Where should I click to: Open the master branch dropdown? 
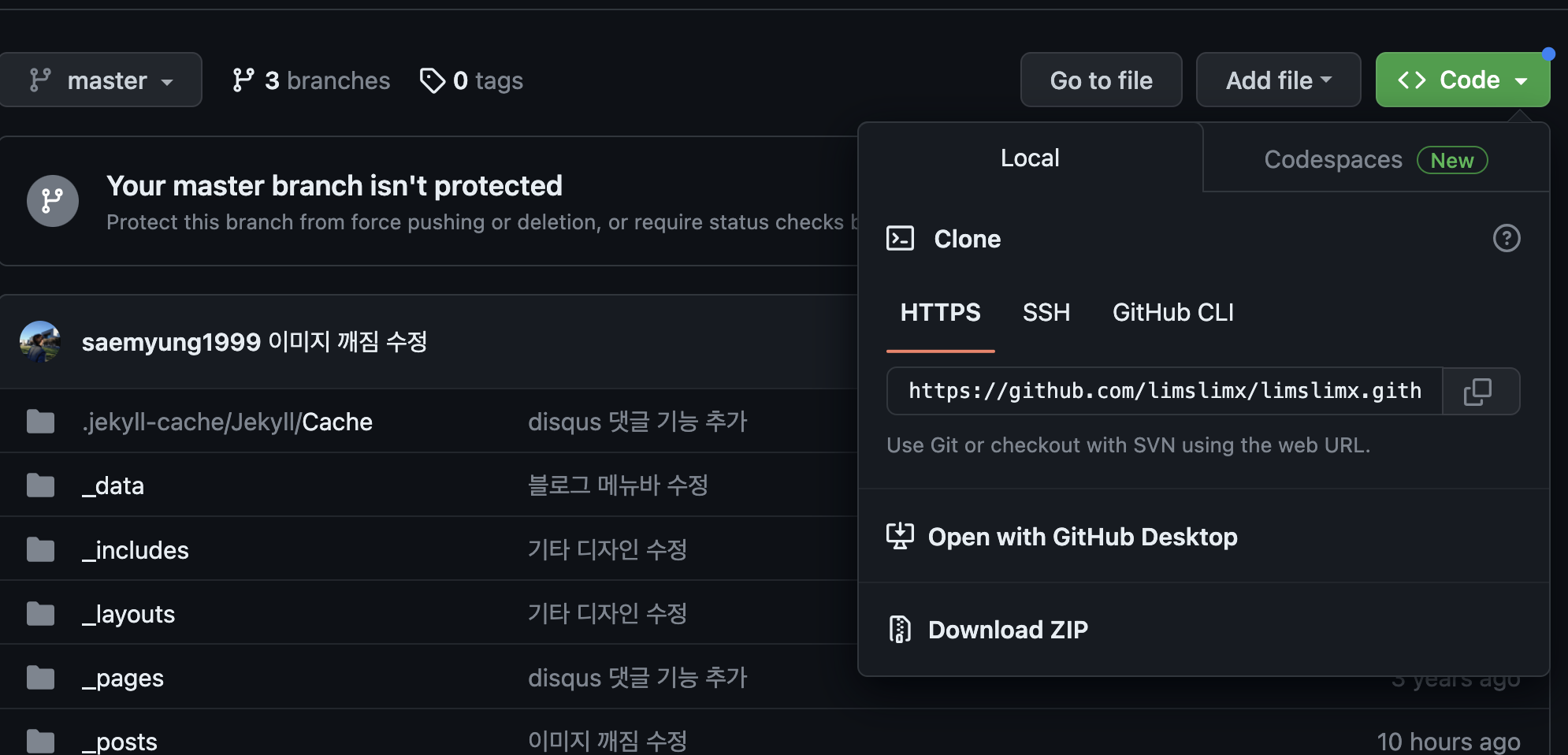coord(101,79)
